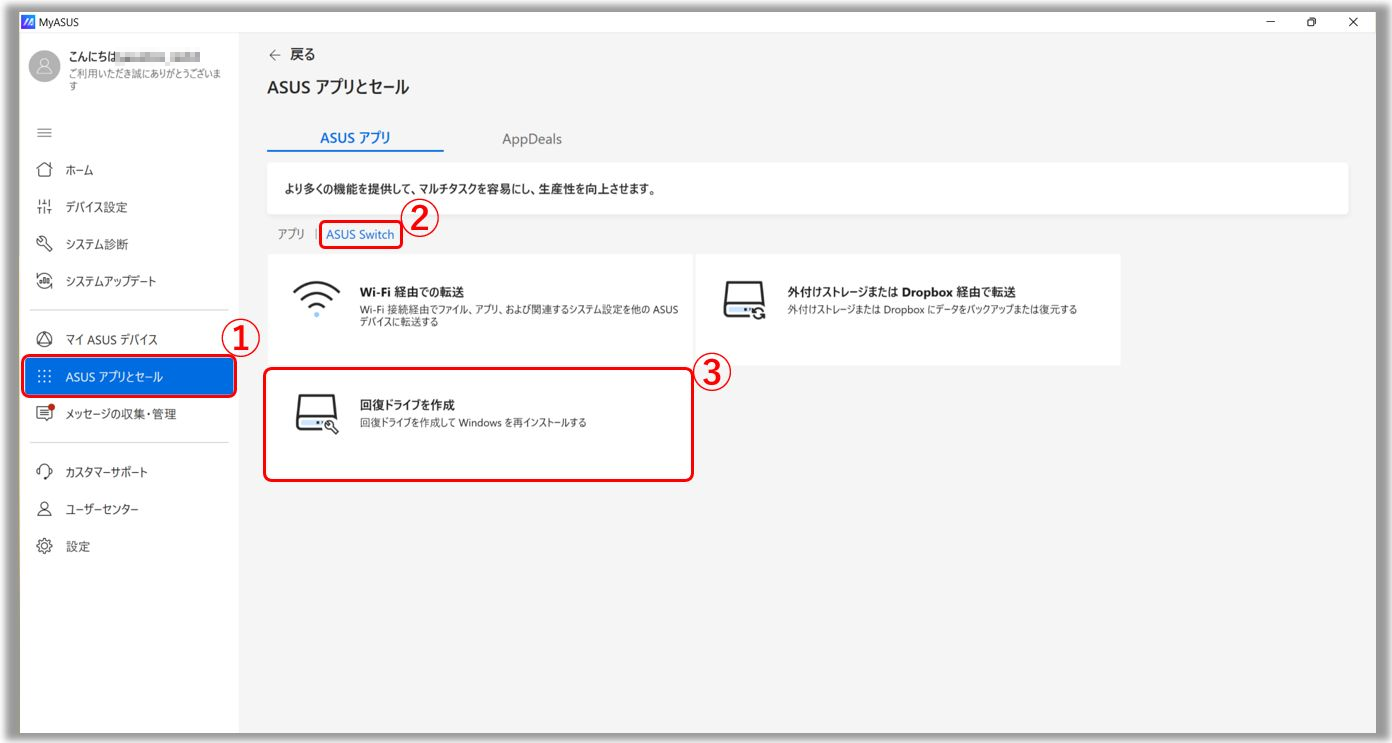The width and height of the screenshot is (1392, 743).
Task: Click the ユーザーセンター person icon
Action: click(44, 509)
